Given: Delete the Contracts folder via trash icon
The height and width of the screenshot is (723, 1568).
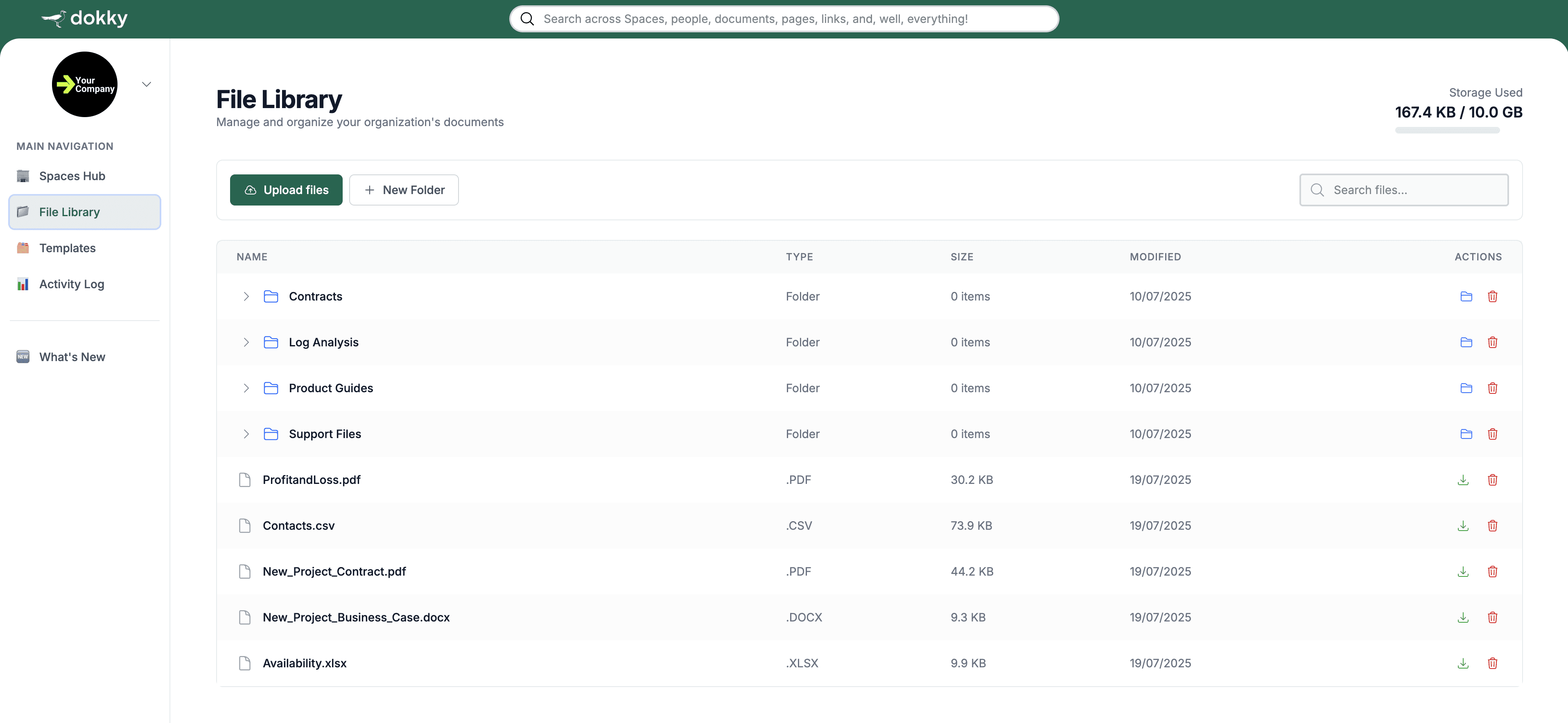Looking at the screenshot, I should pos(1492,296).
